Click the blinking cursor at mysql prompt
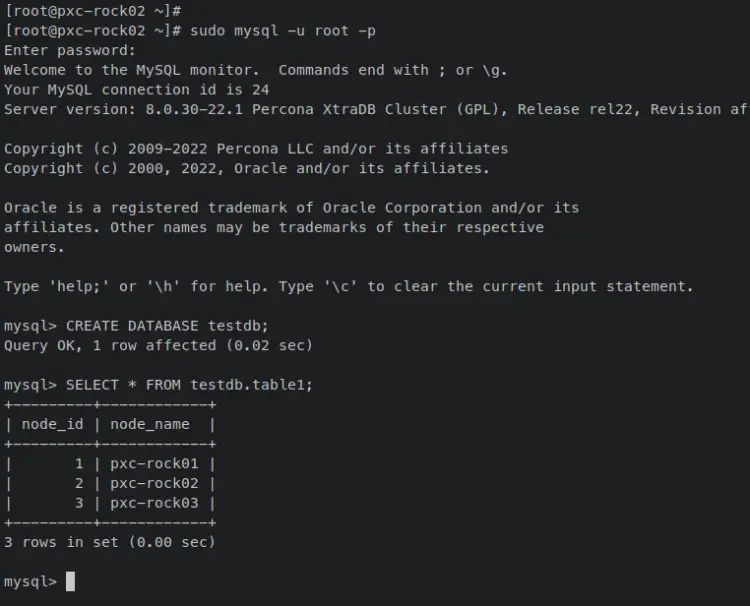Image resolution: width=750 pixels, height=606 pixels. [70, 582]
